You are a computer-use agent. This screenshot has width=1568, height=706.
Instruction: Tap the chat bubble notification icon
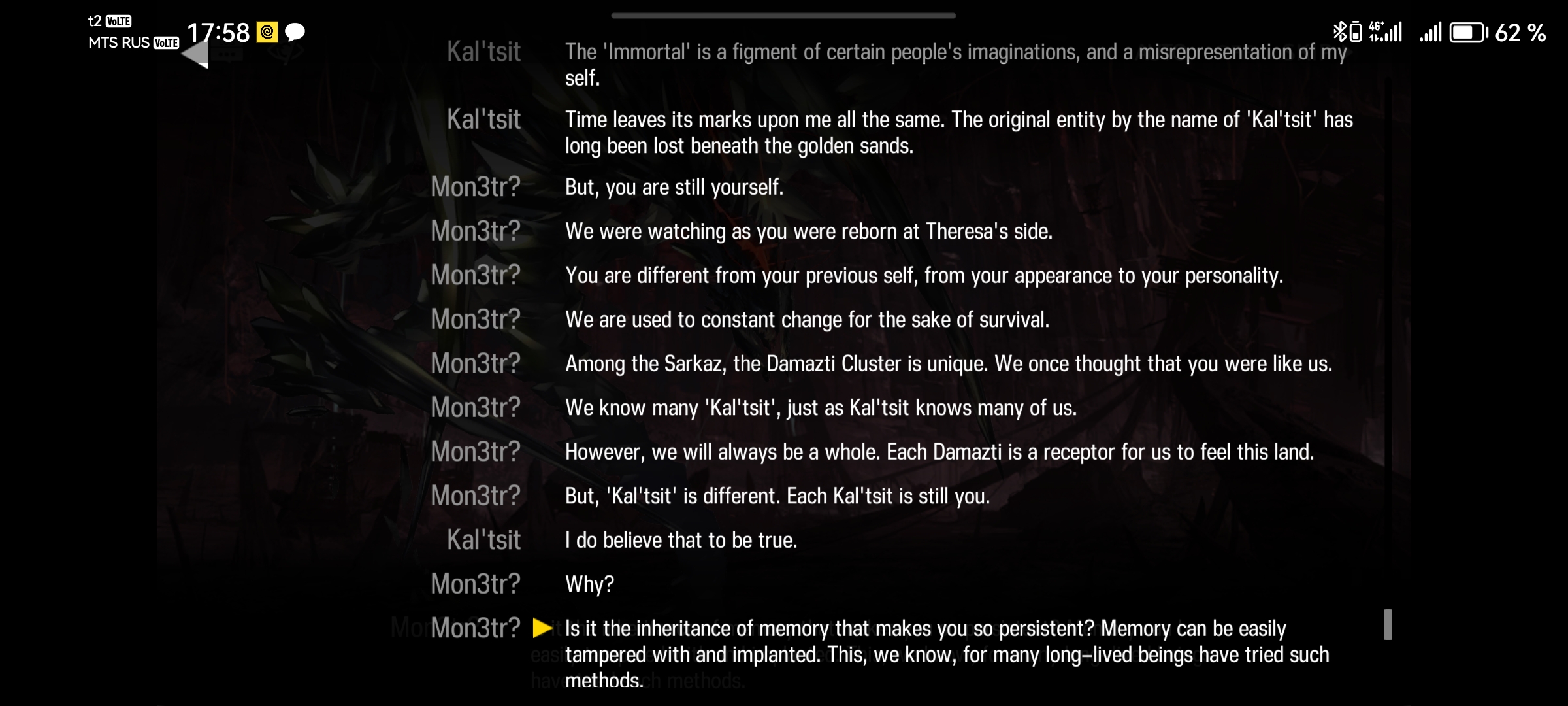click(295, 32)
